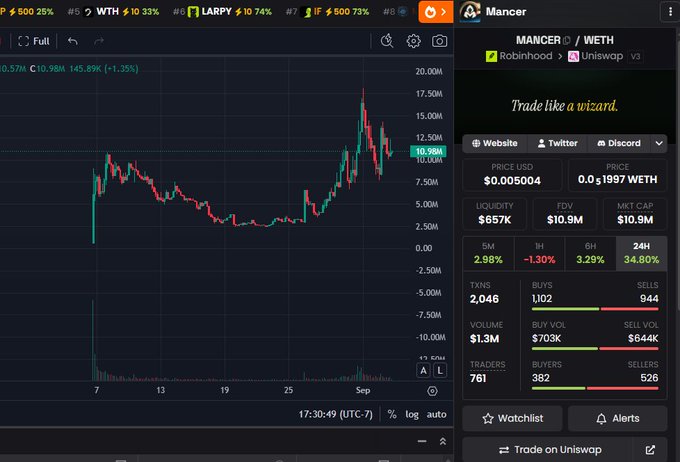Open the Mancer Website link
Viewport: 680px width, 462px height.
pyautogui.click(x=494, y=143)
